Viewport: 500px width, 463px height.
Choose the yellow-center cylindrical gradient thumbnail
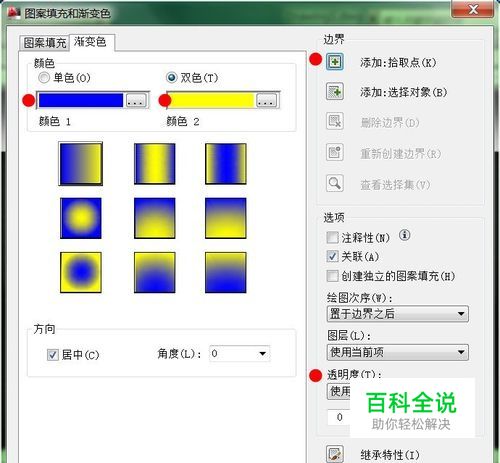click(x=155, y=164)
